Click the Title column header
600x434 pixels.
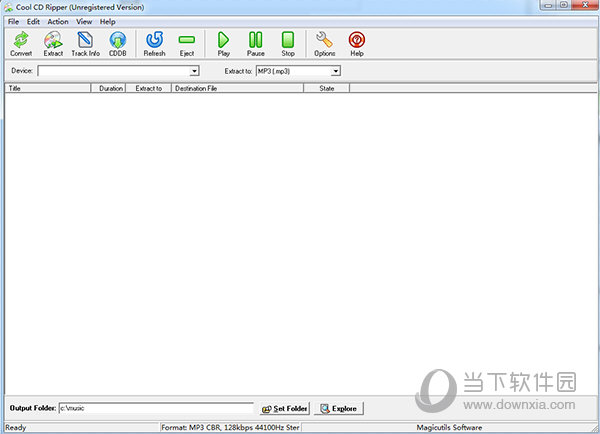click(x=48, y=88)
